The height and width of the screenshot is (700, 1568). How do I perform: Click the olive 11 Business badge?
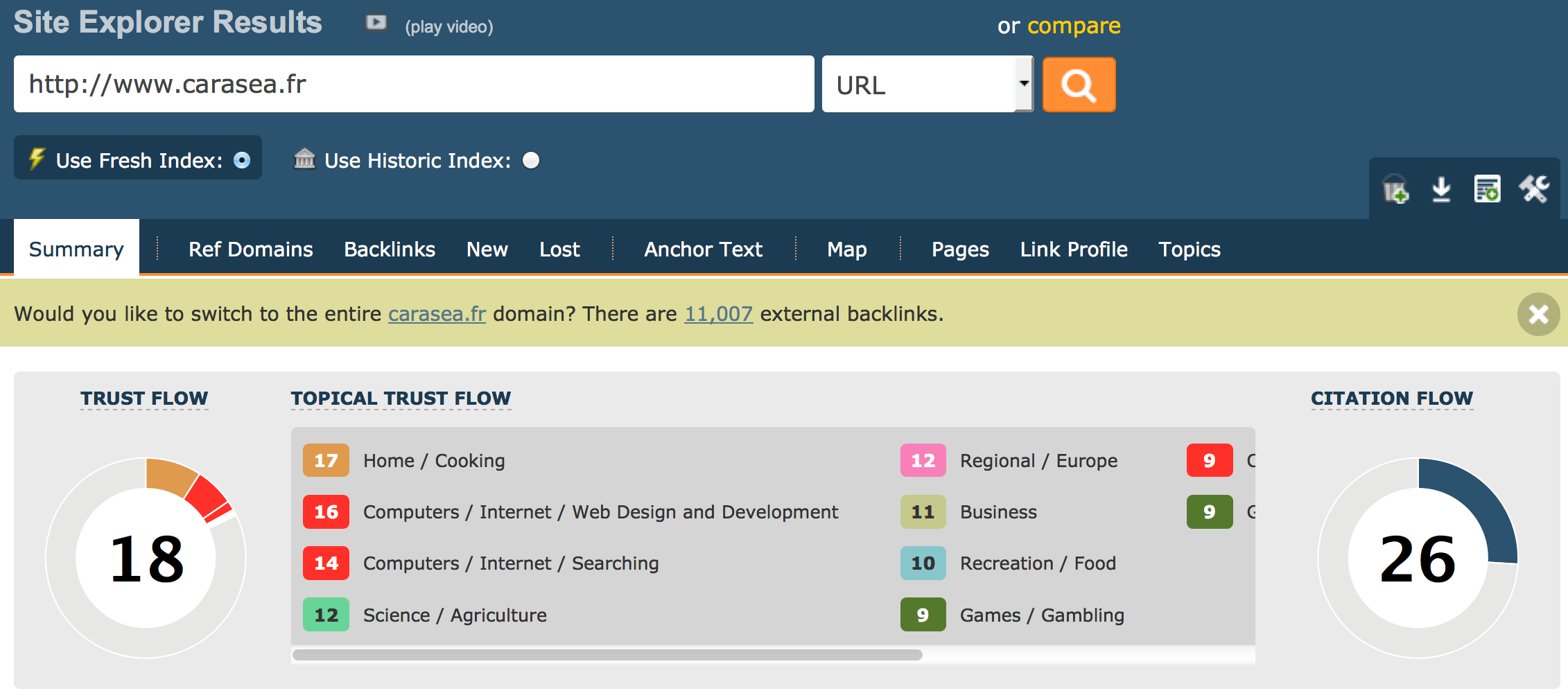coord(923,511)
